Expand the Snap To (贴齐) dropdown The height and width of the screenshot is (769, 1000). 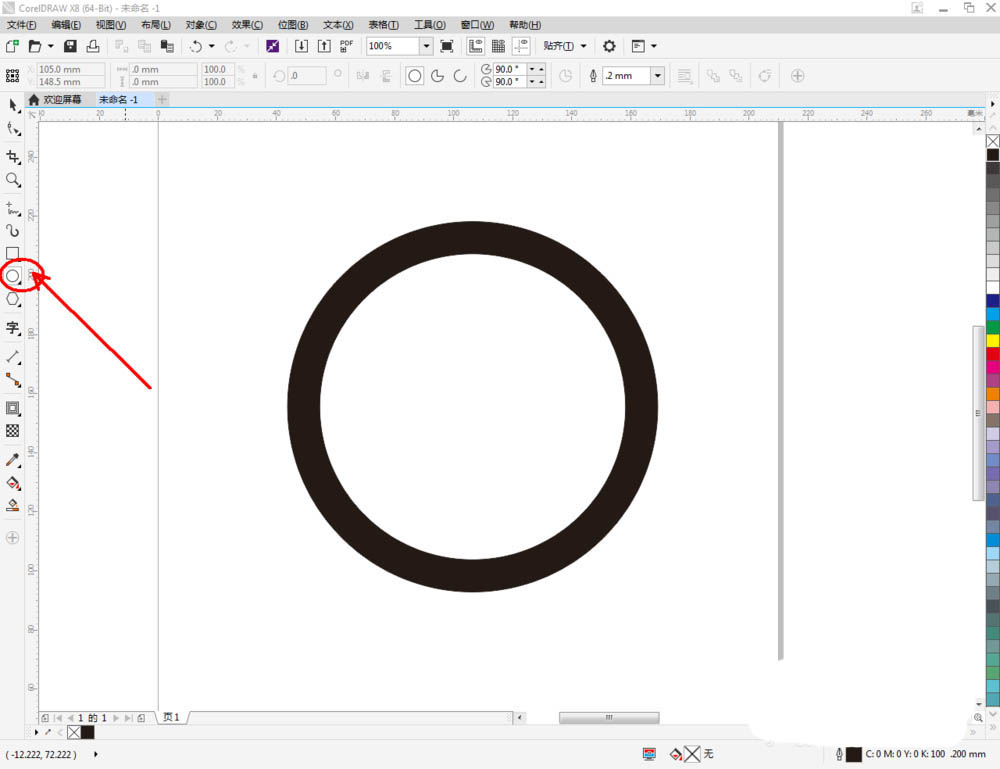click(x=565, y=46)
